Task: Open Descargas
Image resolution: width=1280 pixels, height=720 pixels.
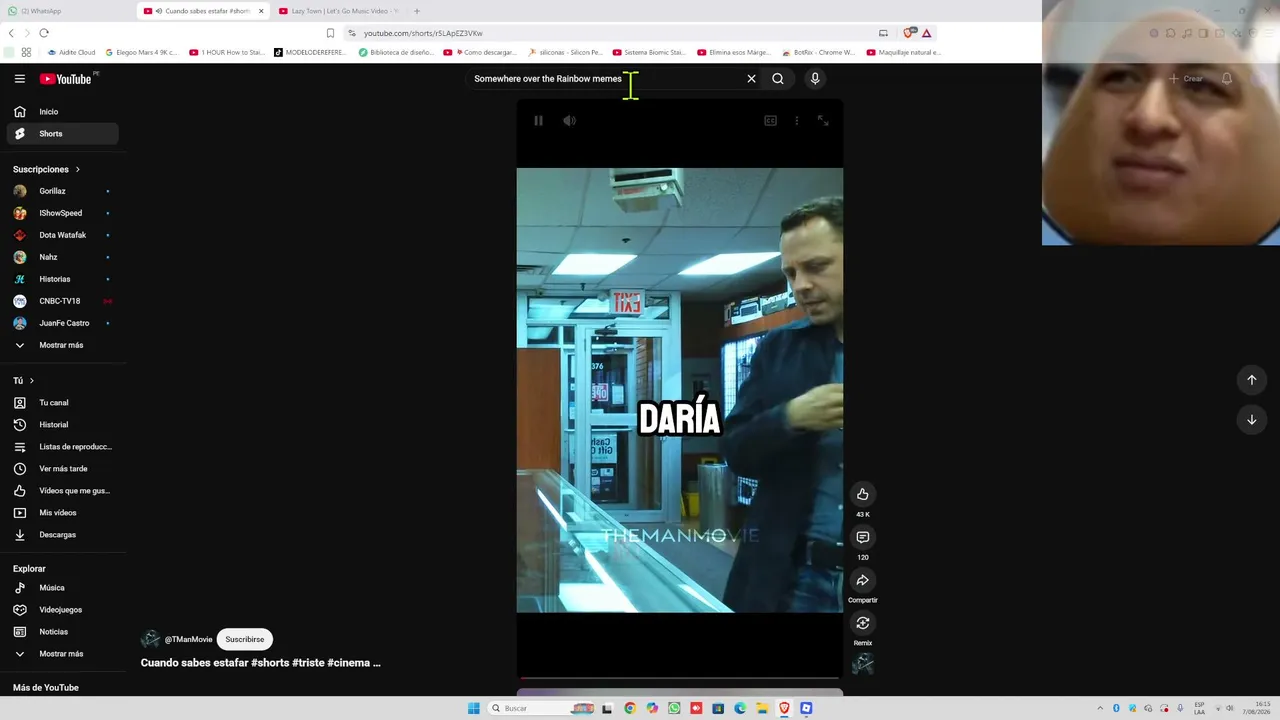Action: coord(63,535)
